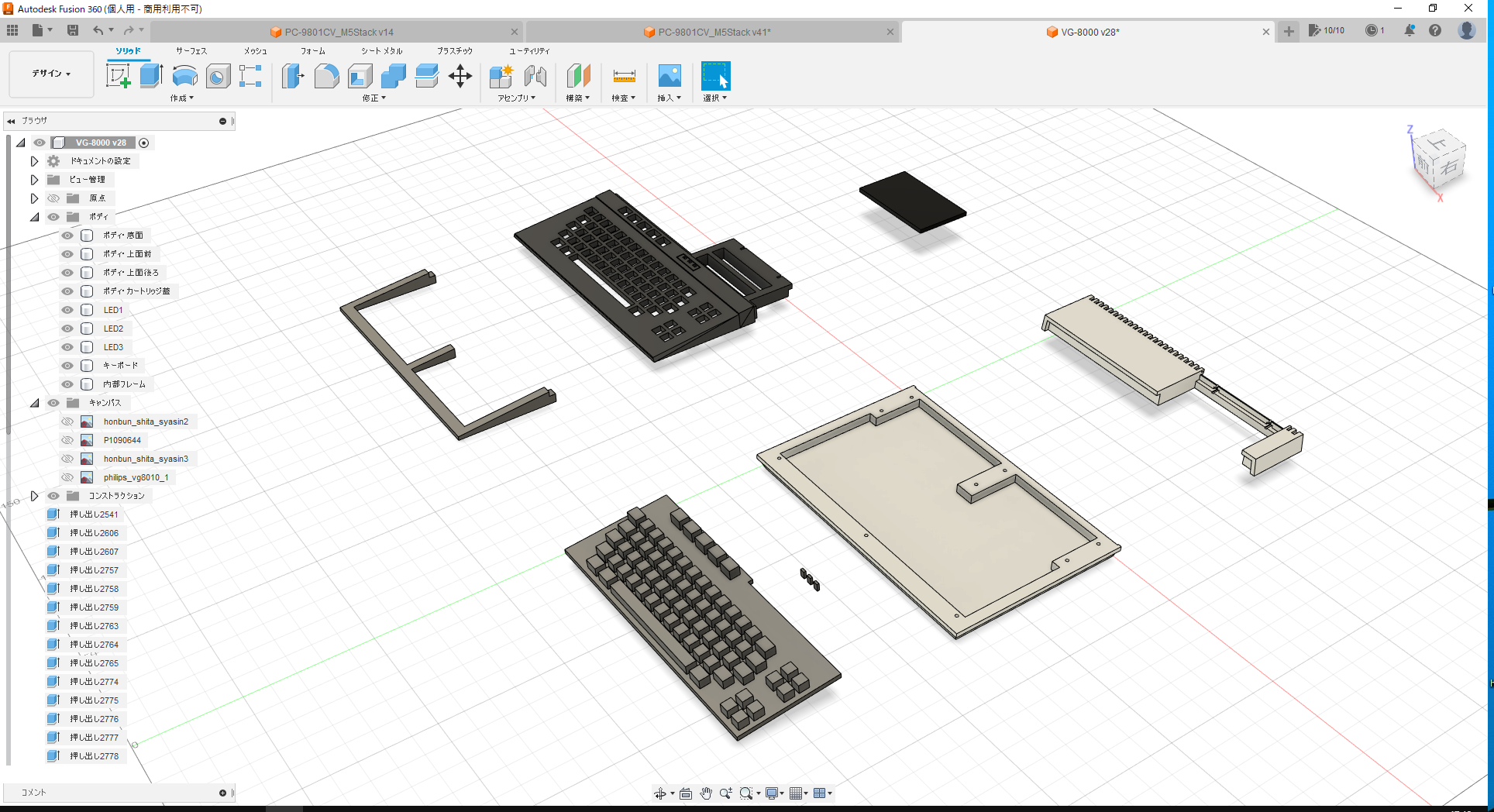Click inside the コメント input field
The height and width of the screenshot is (812, 1494).
(x=116, y=792)
